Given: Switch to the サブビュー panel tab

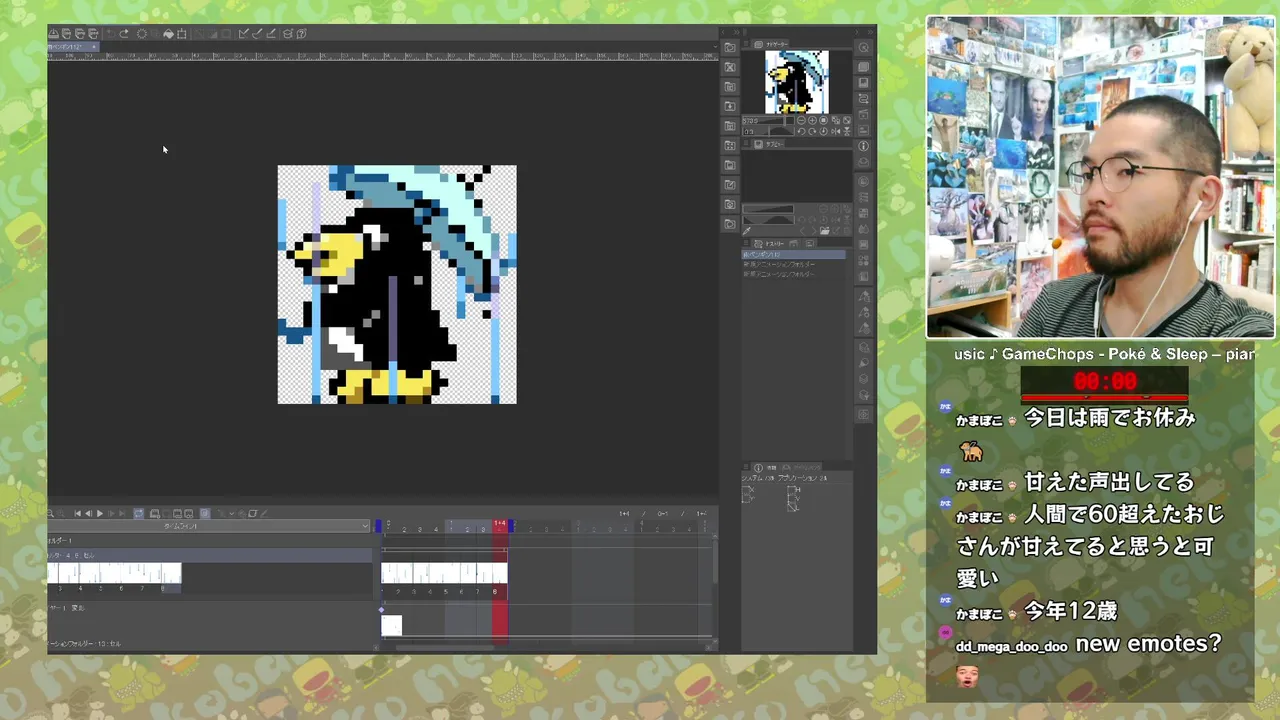Looking at the screenshot, I should pos(771,144).
